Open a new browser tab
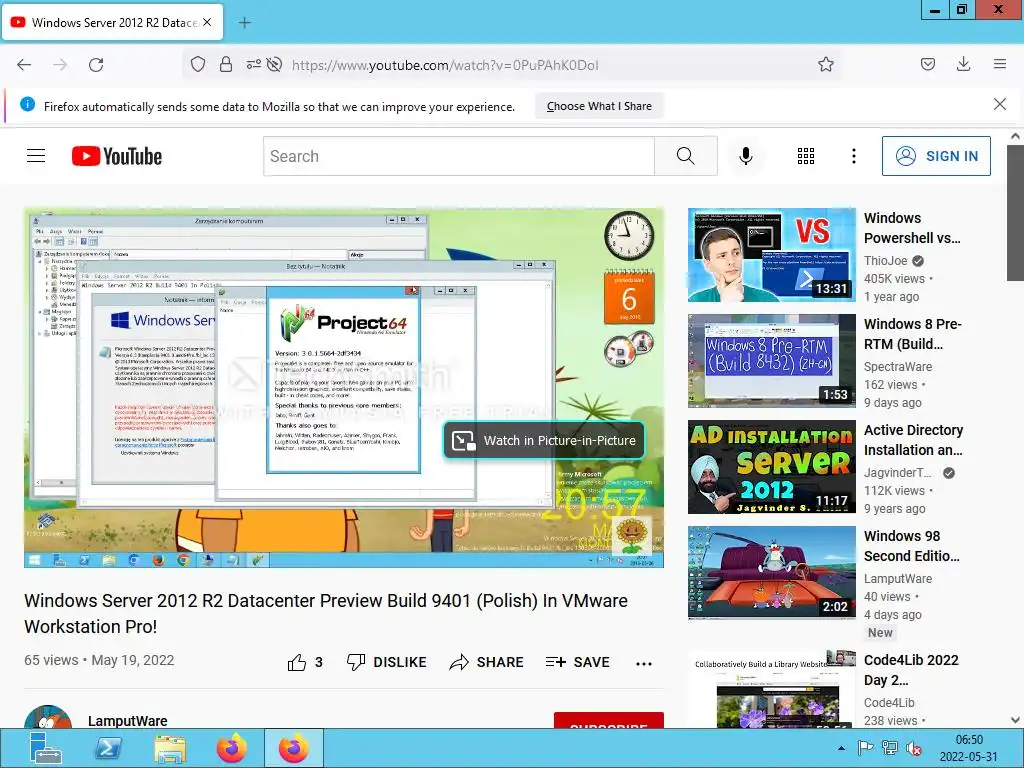Image resolution: width=1024 pixels, height=768 pixels. click(x=244, y=23)
